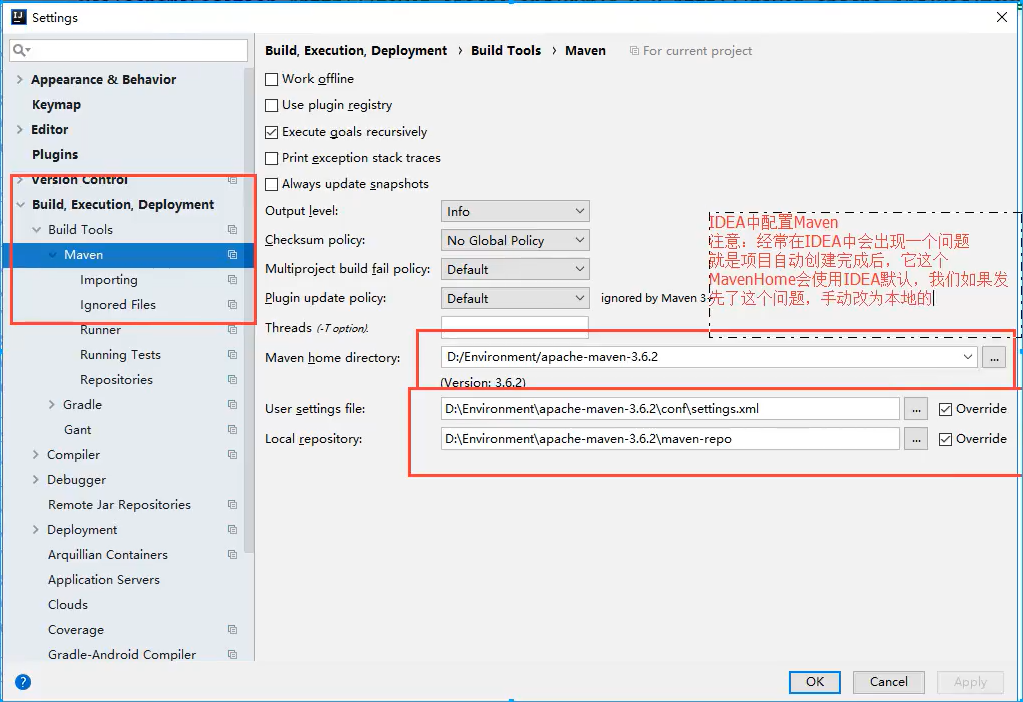Viewport: 1023px width, 702px height.
Task: Expand the Deployment node
Action: (36, 530)
